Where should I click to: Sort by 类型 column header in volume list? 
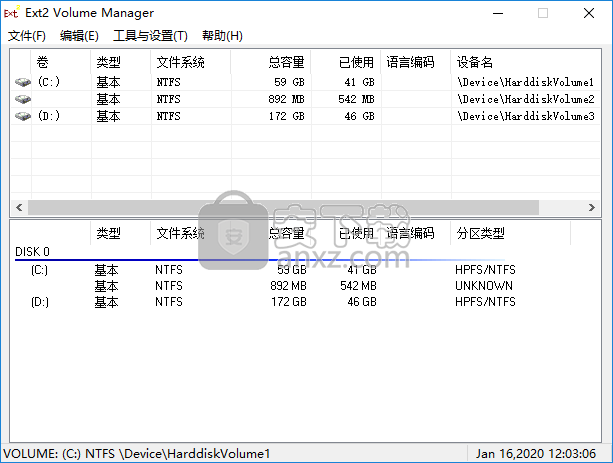[121, 62]
